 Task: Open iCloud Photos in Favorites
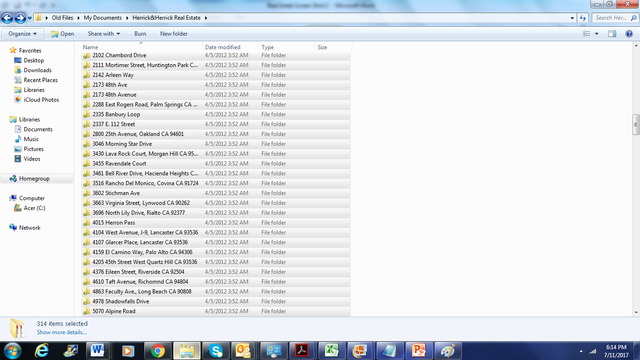pyautogui.click(x=41, y=100)
